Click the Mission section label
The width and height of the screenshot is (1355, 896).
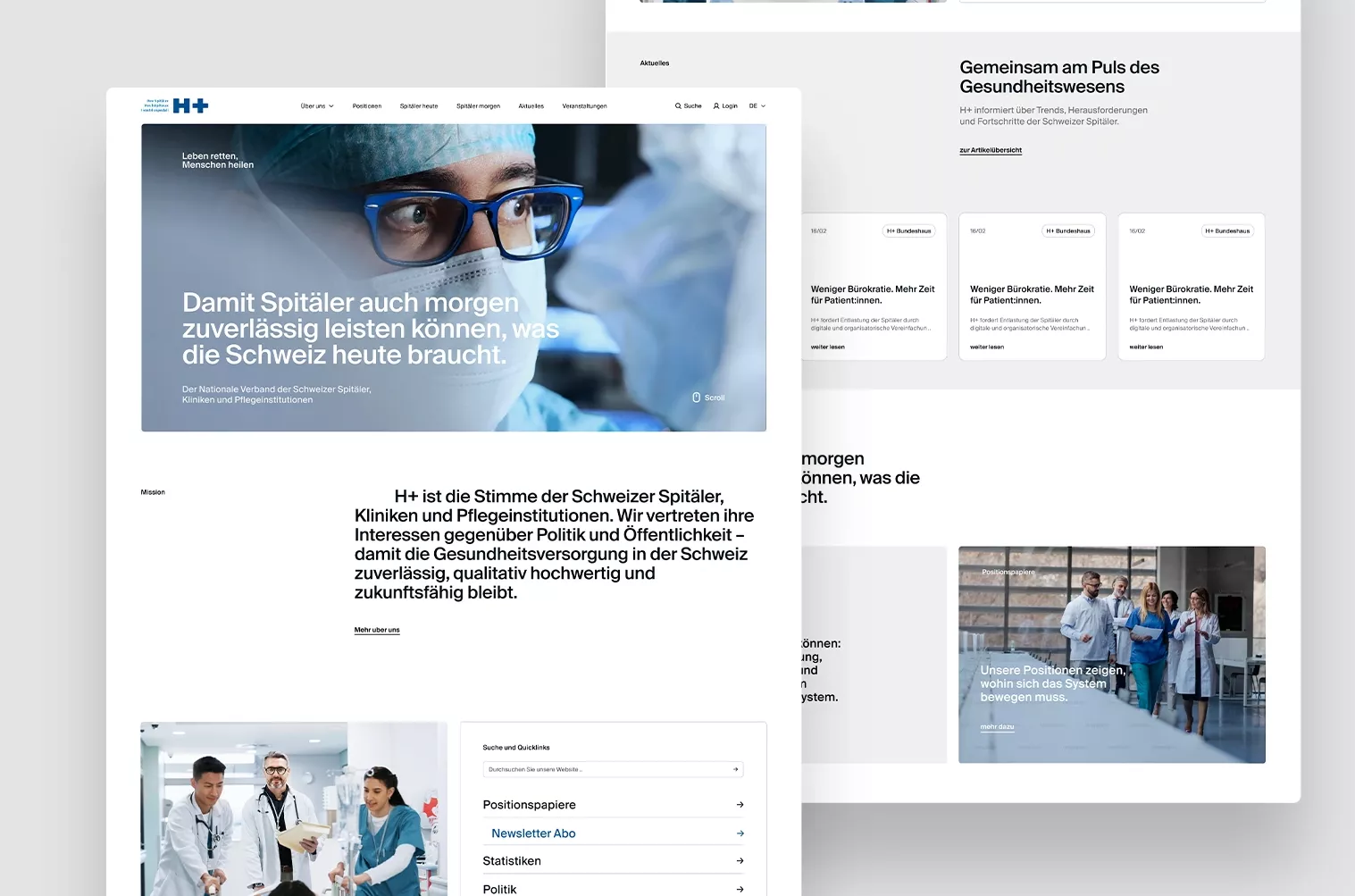point(153,492)
